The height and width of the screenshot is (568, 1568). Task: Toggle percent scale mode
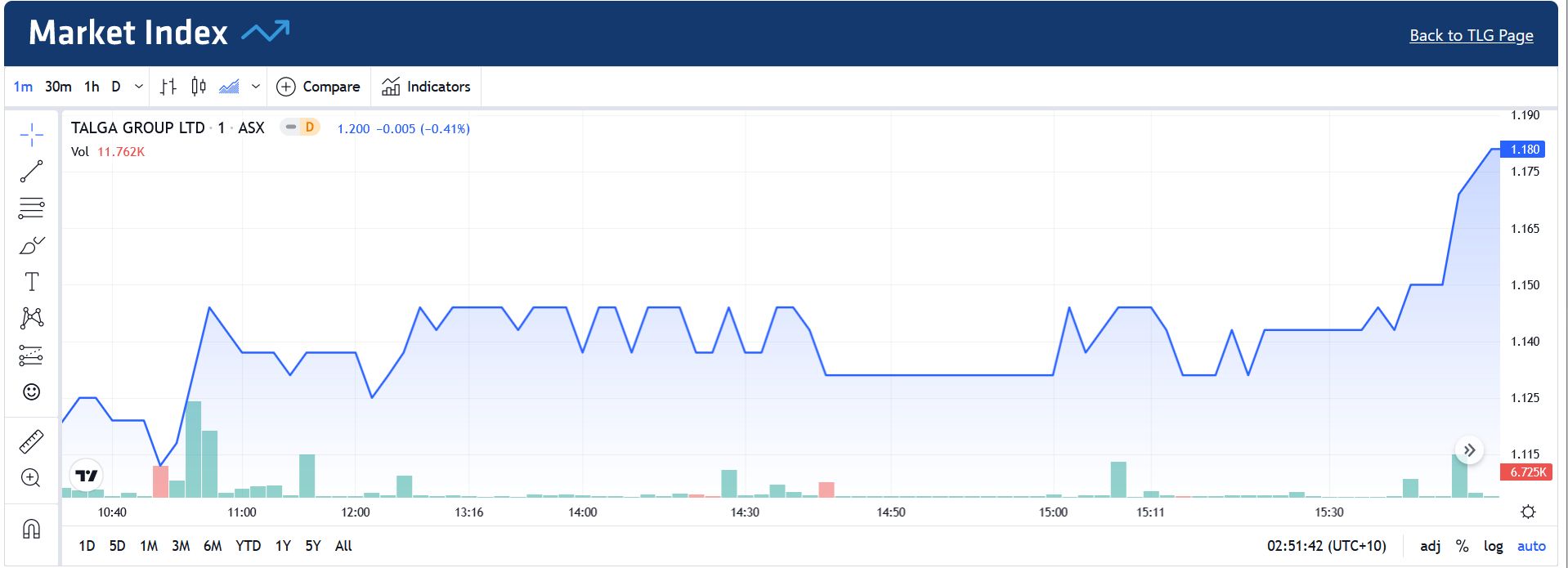click(x=1463, y=546)
